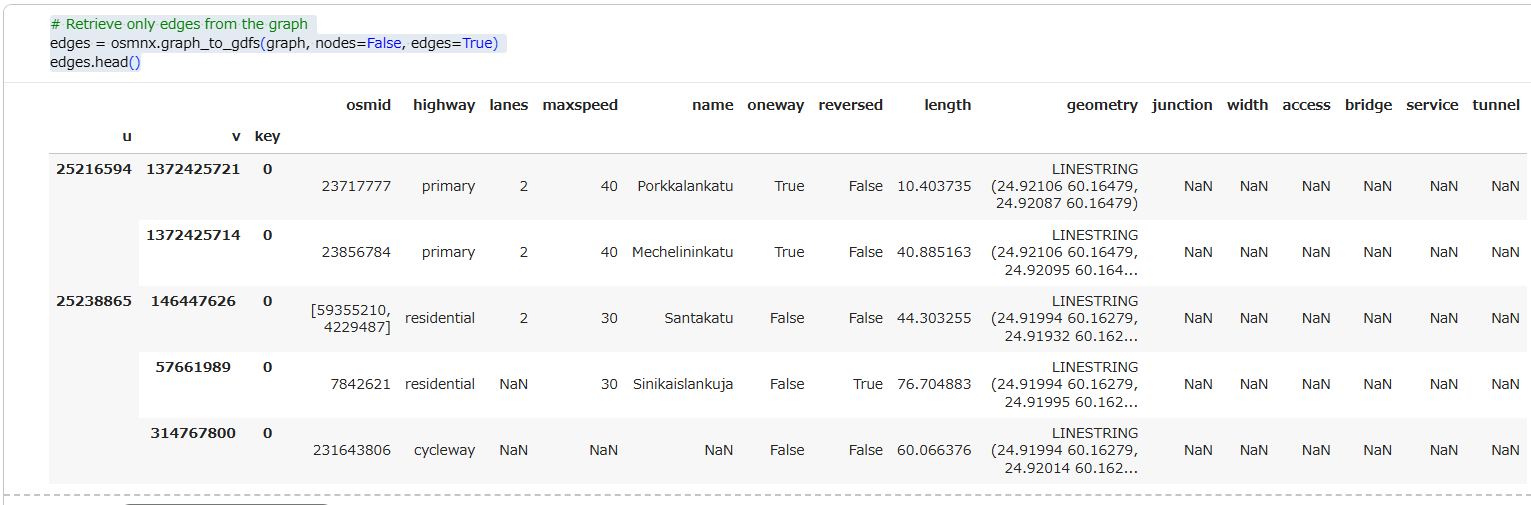Click the osmid value 23717777
Image resolution: width=1531 pixels, height=505 pixels.
[x=356, y=186]
